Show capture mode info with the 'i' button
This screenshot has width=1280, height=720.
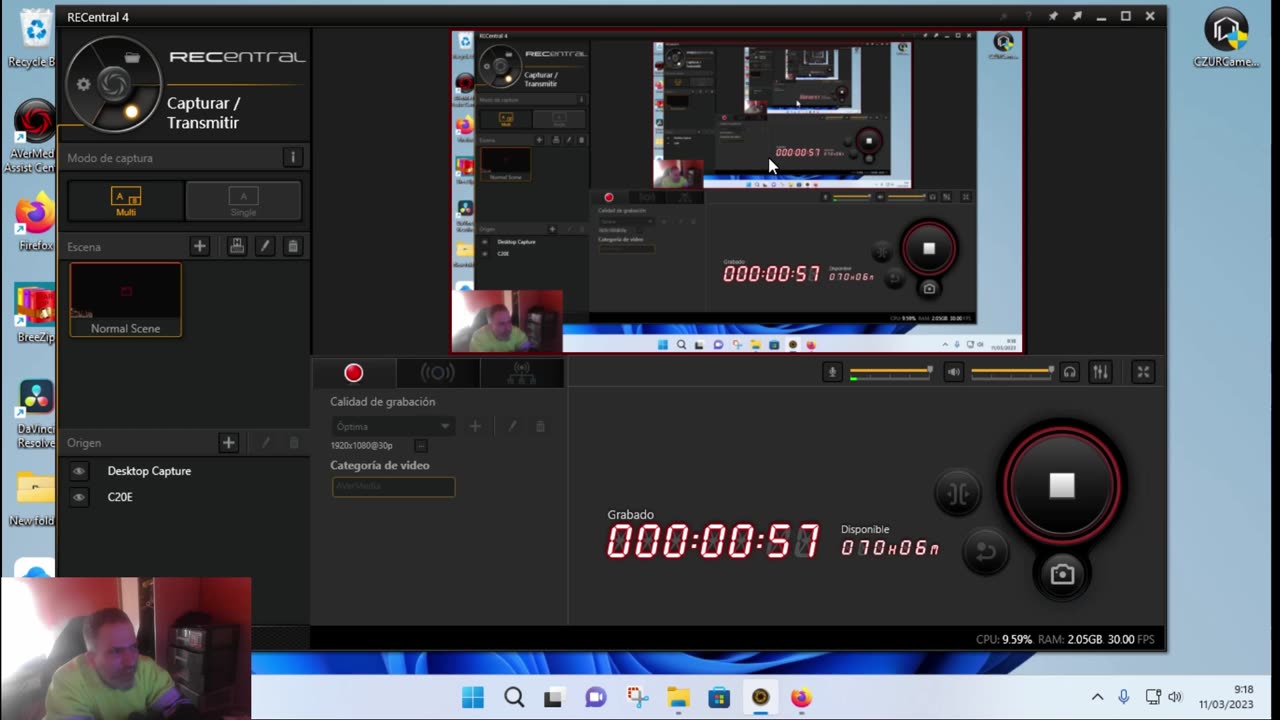pyautogui.click(x=292, y=157)
